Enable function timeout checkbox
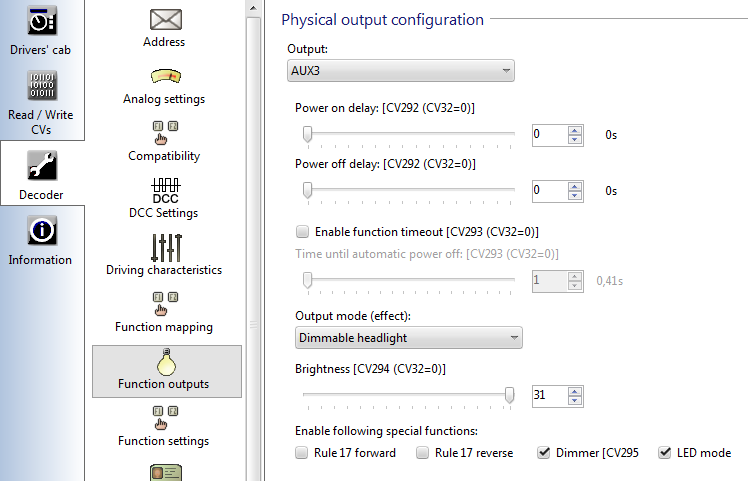 (x=302, y=231)
